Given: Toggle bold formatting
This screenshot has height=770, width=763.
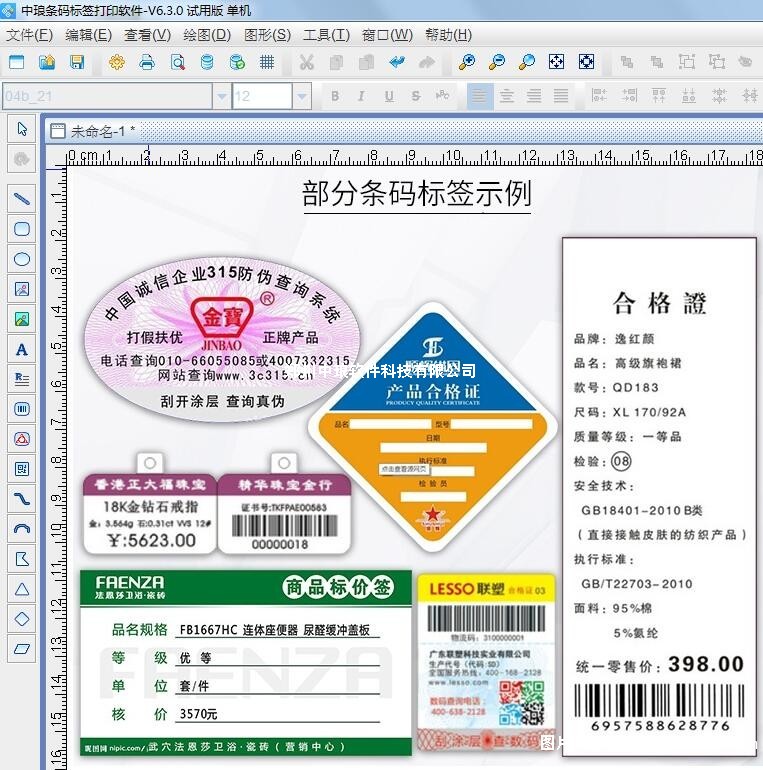Looking at the screenshot, I should point(335,96).
